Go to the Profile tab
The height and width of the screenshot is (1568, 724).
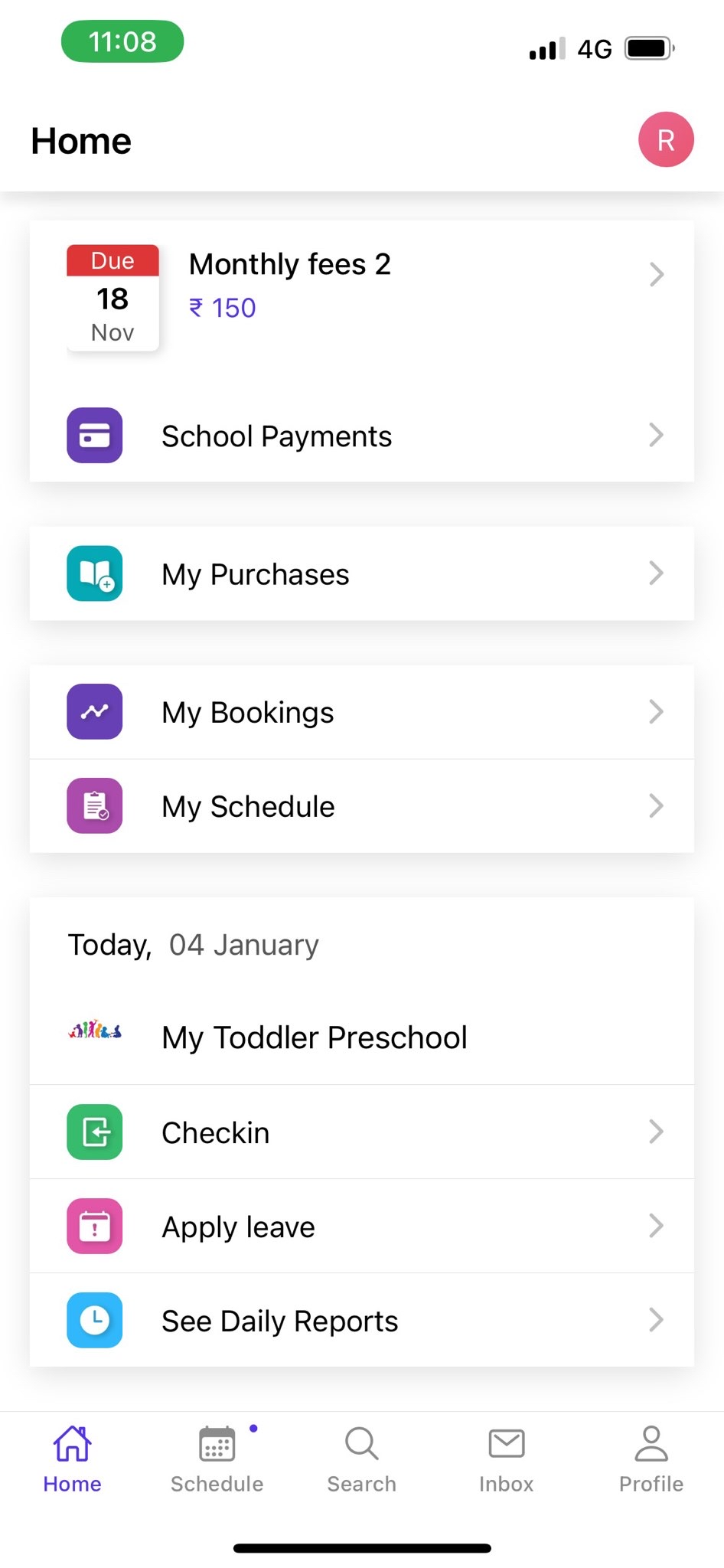click(651, 1459)
